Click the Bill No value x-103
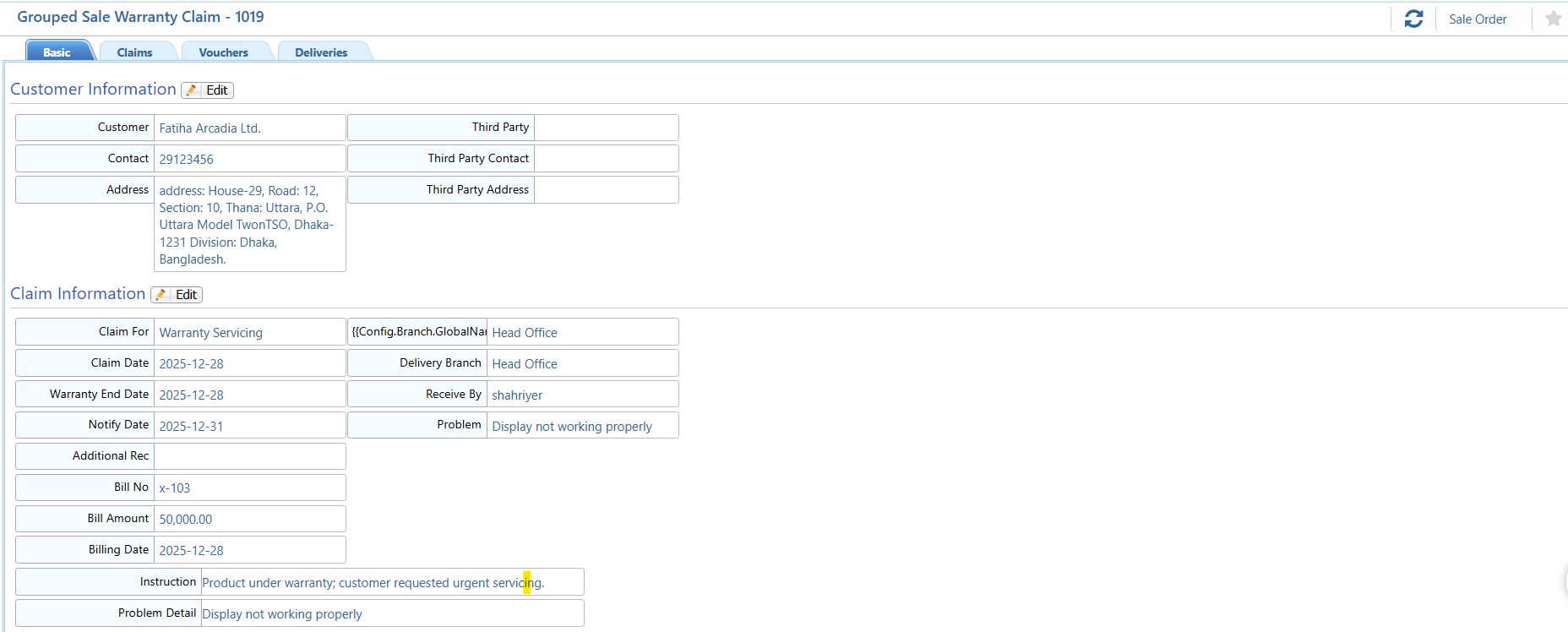 (175, 488)
